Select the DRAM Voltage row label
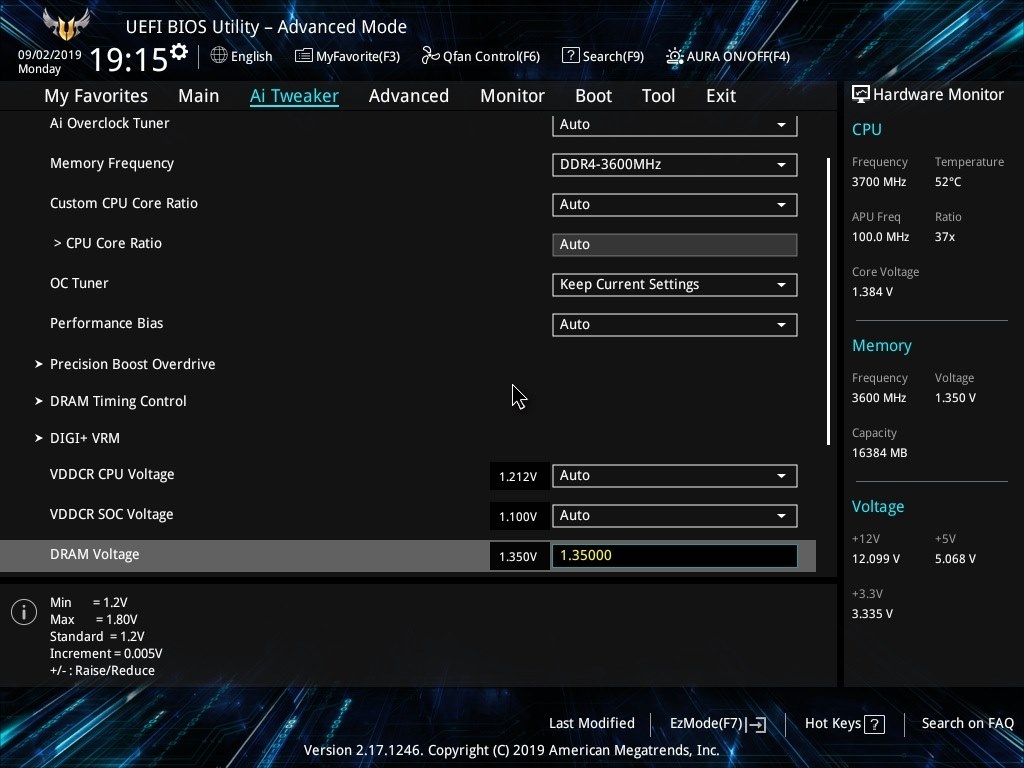This screenshot has height=768, width=1024. 95,554
